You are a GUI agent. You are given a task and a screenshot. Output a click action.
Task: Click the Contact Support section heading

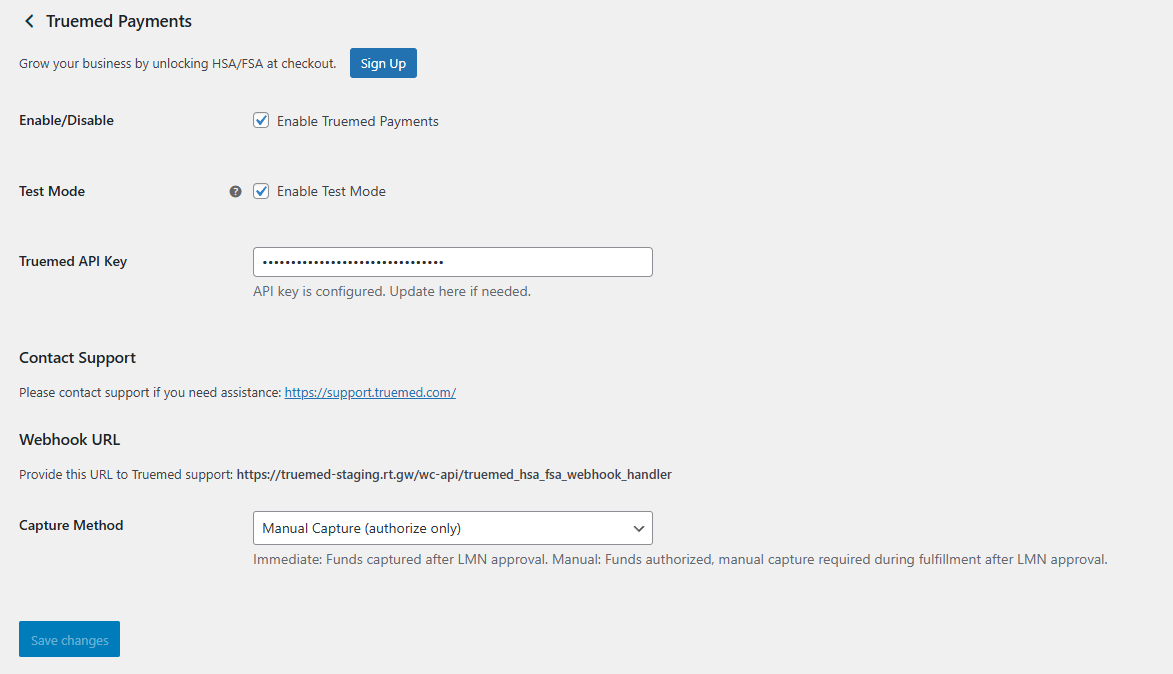click(77, 357)
